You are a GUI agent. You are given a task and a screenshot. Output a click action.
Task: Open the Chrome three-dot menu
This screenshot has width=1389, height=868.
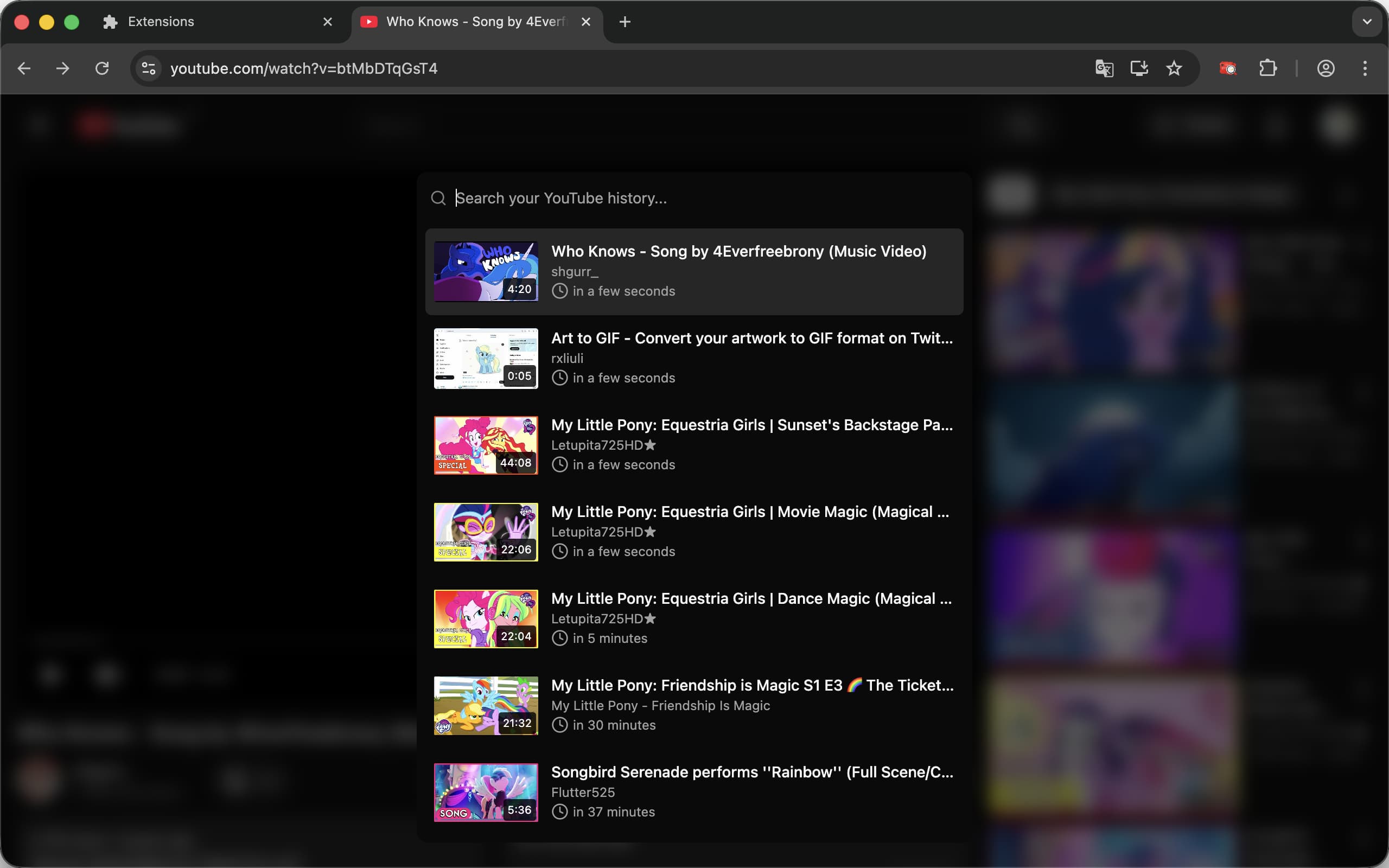[1365, 68]
